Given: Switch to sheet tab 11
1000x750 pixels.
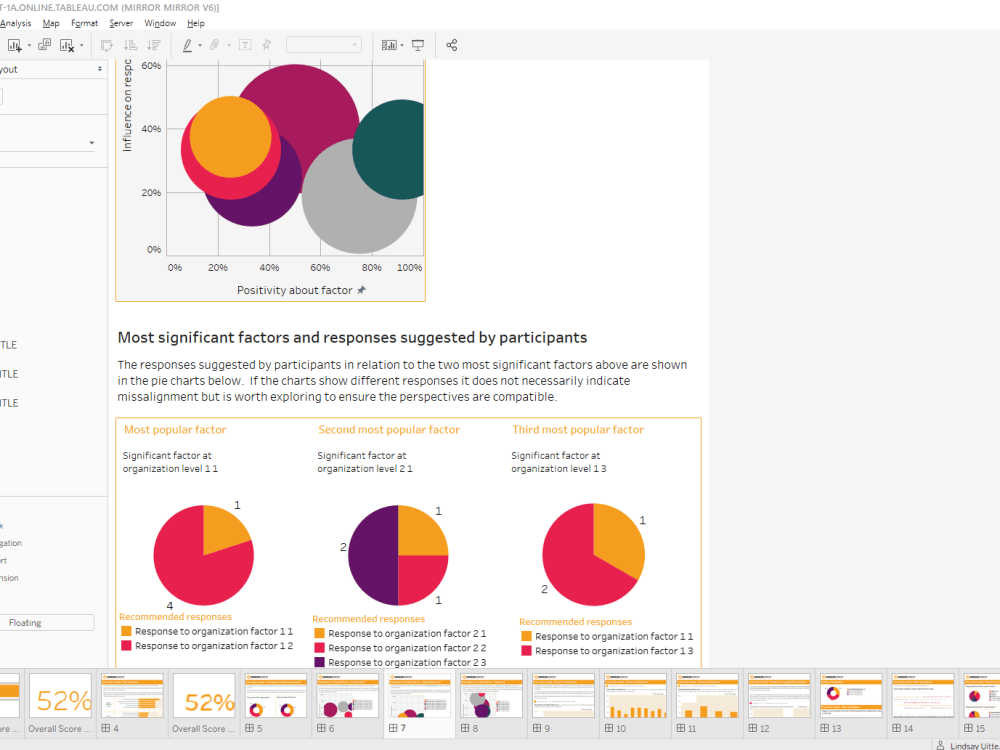Looking at the screenshot, I should [707, 704].
